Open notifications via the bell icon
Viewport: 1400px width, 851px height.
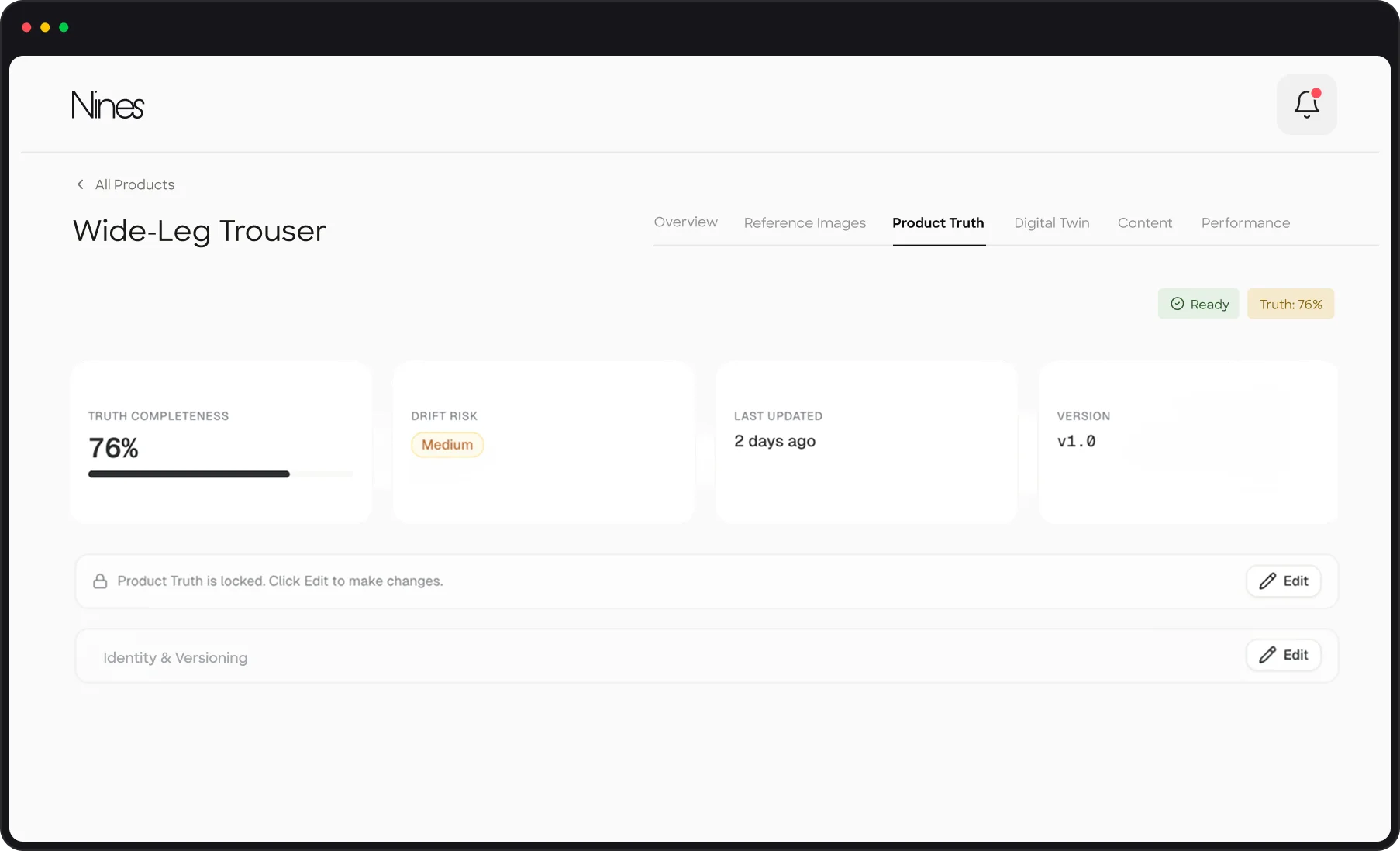tap(1306, 105)
